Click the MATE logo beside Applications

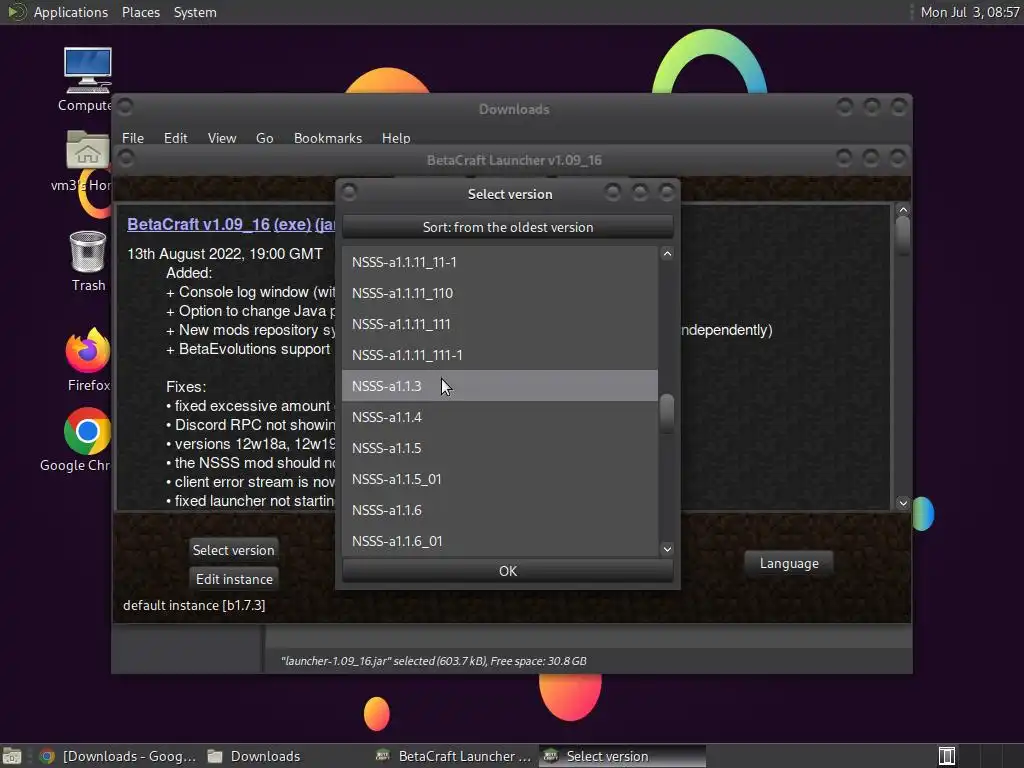[x=16, y=12]
